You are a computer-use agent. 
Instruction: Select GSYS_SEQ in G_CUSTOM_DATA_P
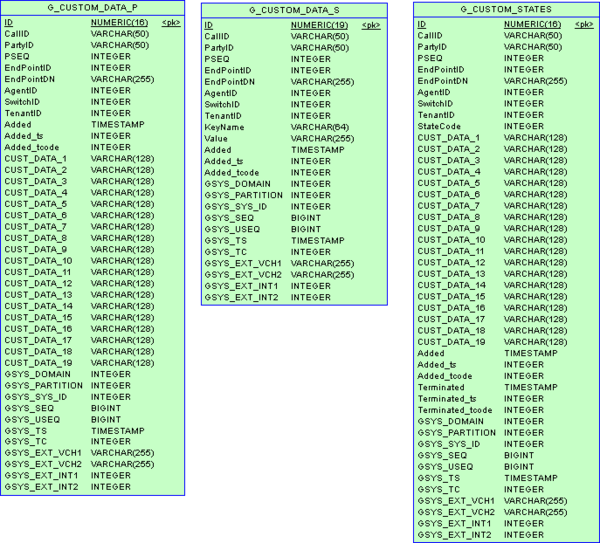(x=29, y=408)
